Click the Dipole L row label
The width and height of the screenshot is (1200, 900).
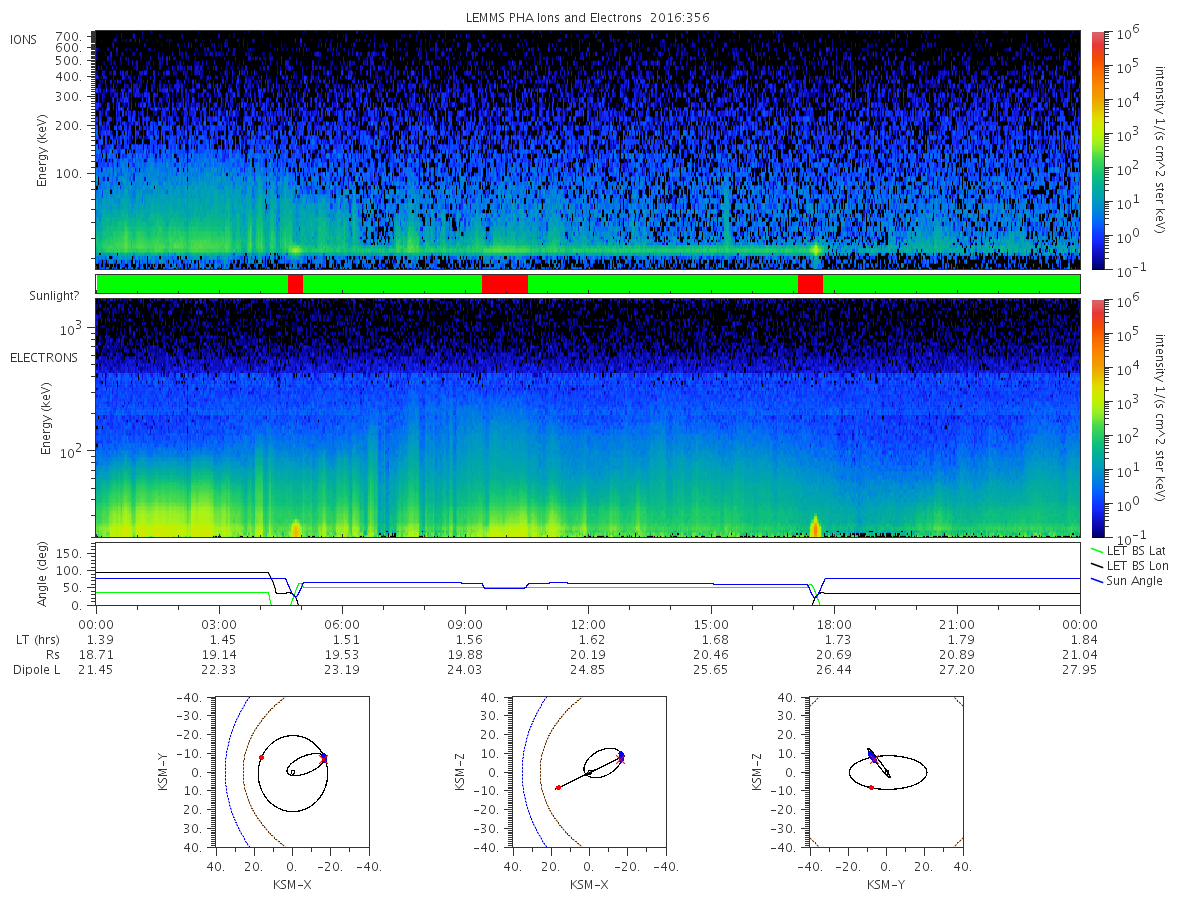coord(35,669)
